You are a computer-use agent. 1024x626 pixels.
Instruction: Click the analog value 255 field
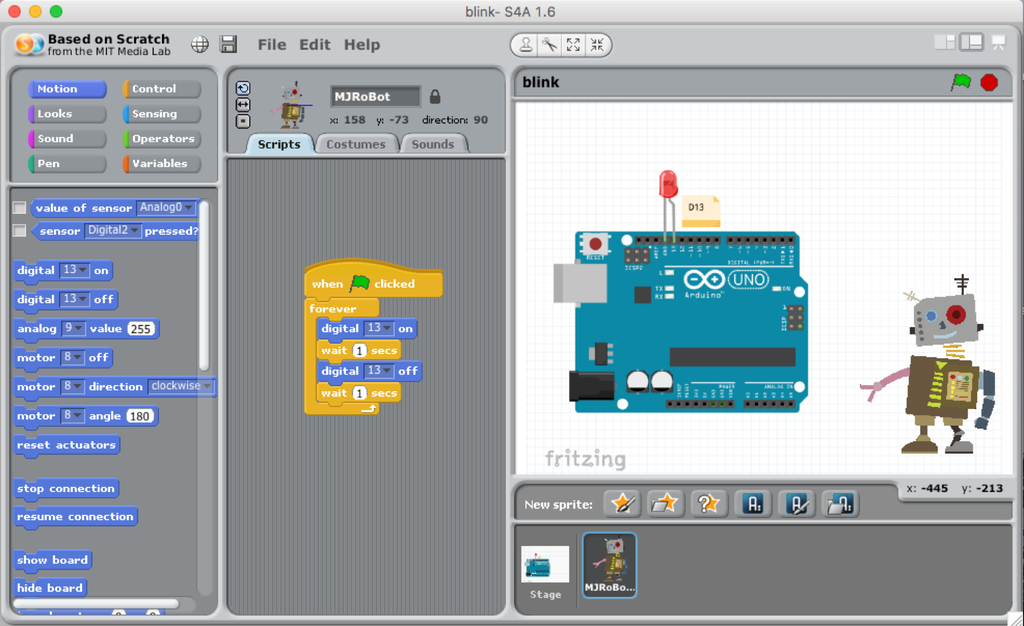point(141,328)
